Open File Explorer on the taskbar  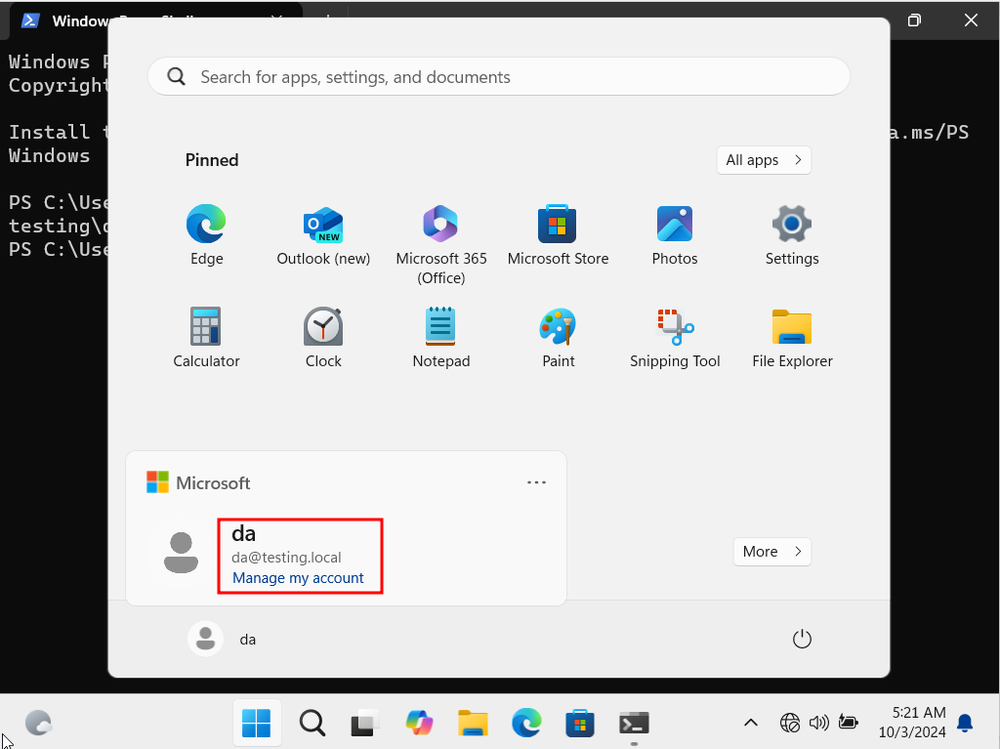473,723
